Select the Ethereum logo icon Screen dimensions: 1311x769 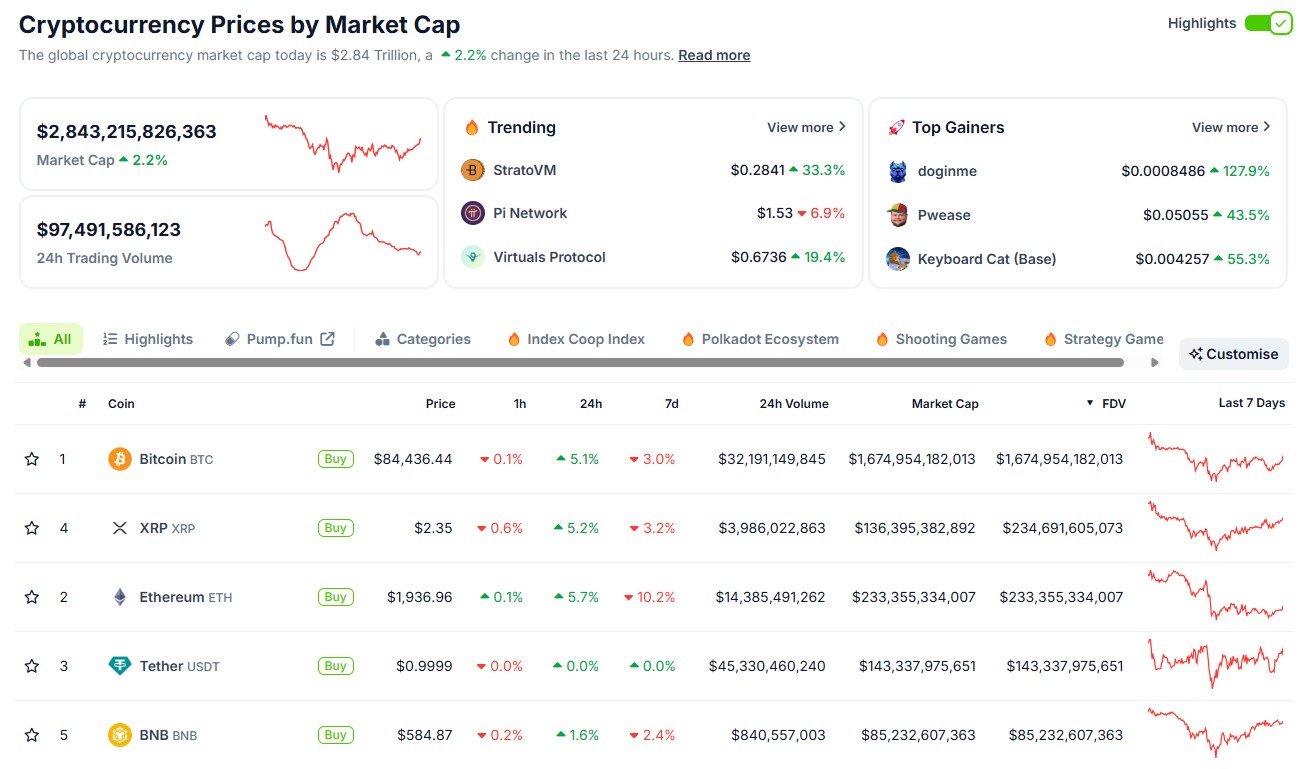(119, 596)
